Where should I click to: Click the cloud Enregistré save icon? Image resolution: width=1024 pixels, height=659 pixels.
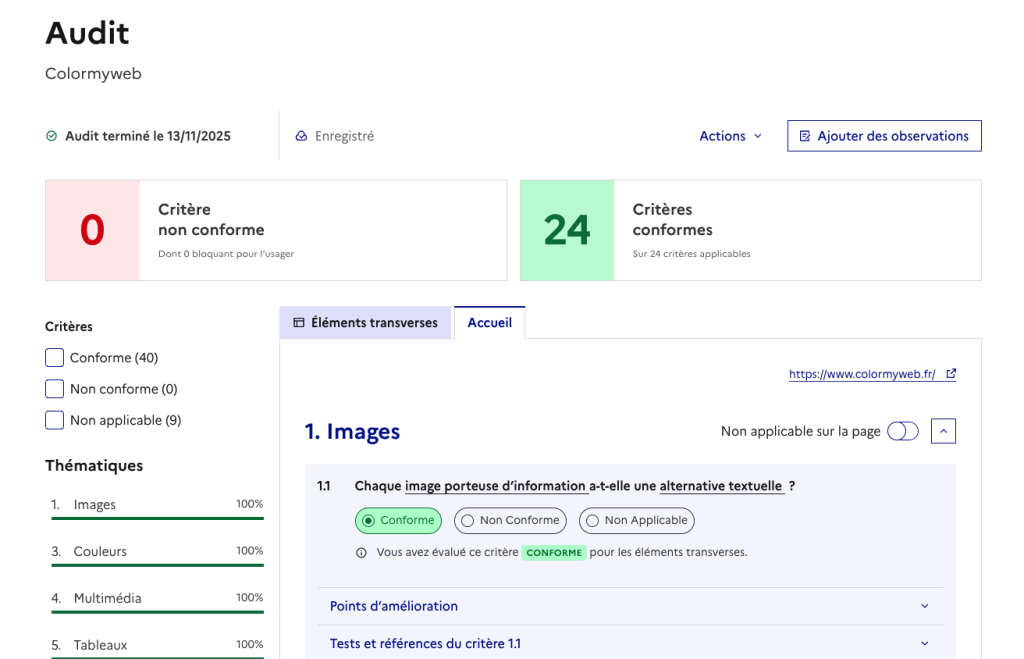coord(301,136)
